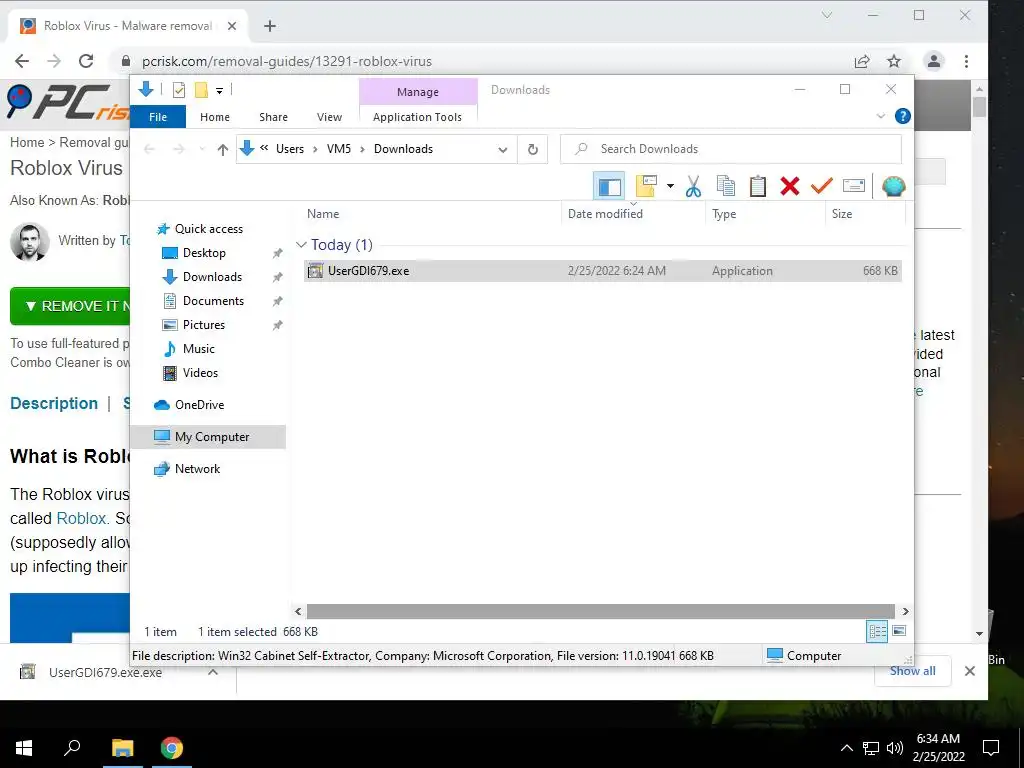
Task: Refresh the Downloads folder view
Action: click(x=533, y=150)
